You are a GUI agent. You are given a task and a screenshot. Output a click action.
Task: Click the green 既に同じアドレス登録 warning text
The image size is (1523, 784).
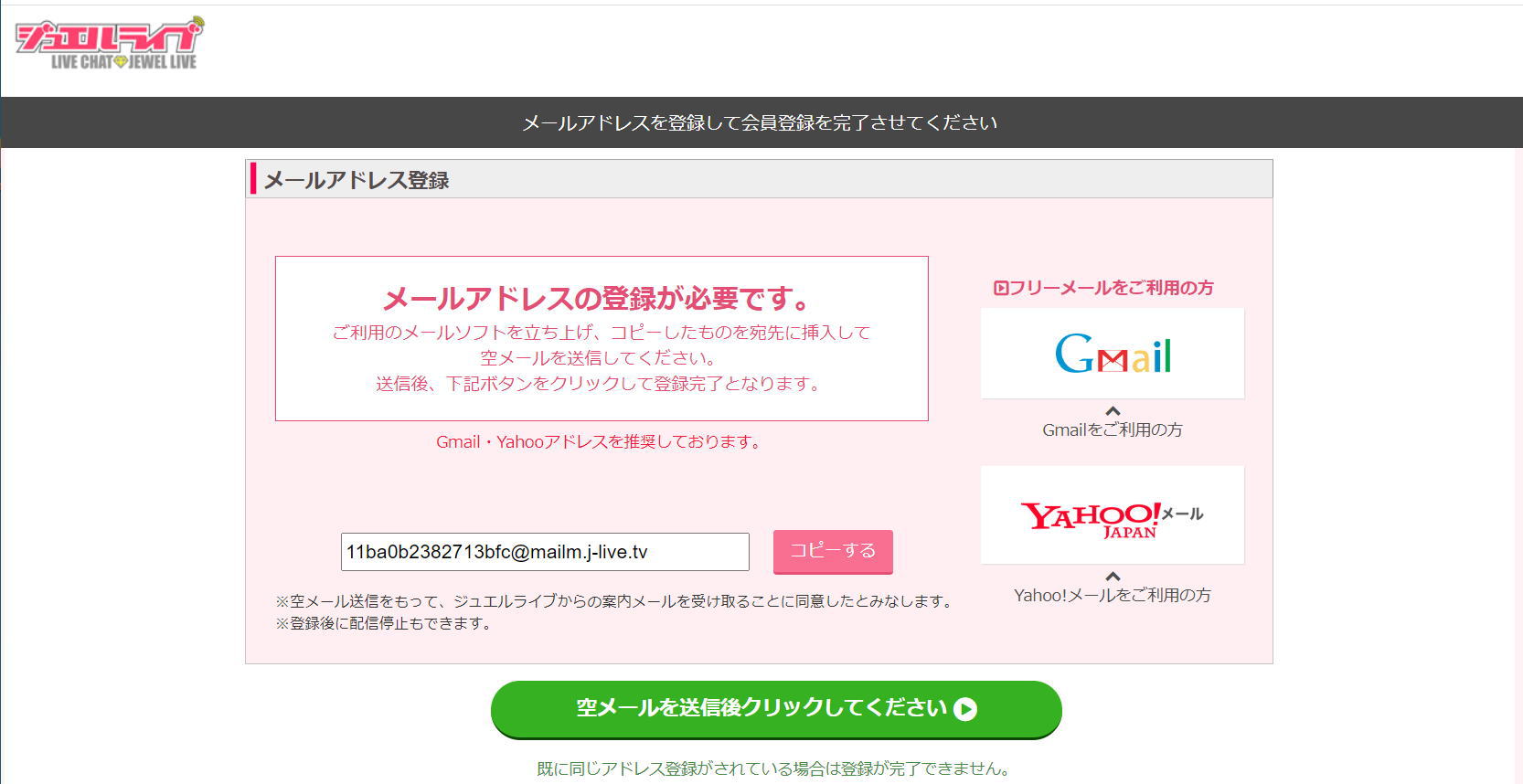point(773,768)
